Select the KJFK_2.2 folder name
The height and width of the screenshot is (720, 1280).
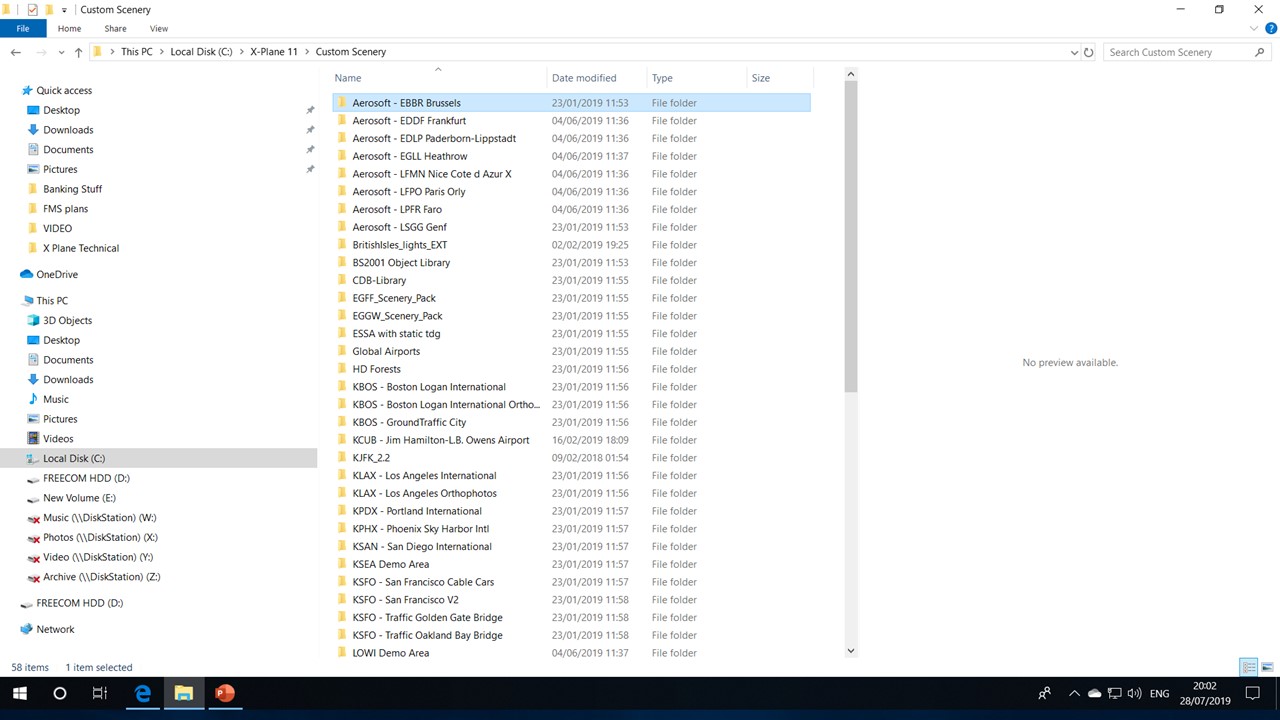coord(371,458)
